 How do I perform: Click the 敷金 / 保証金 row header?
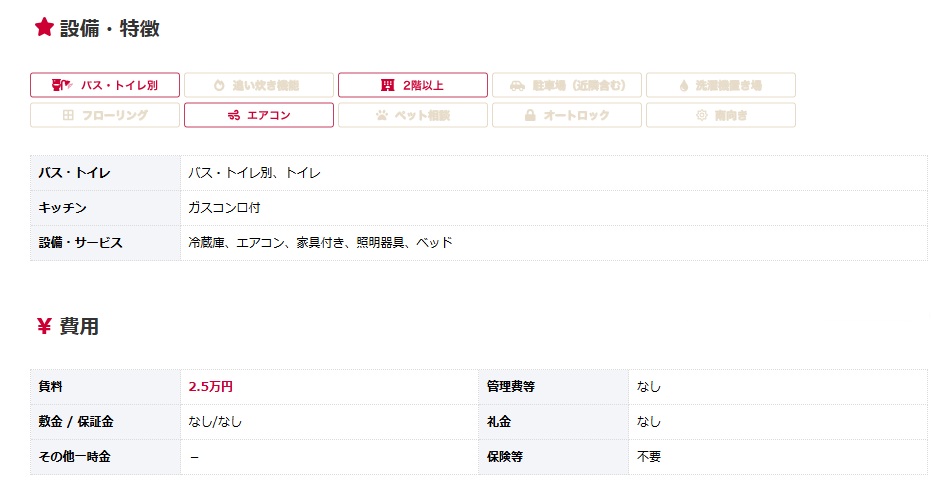click(x=76, y=421)
